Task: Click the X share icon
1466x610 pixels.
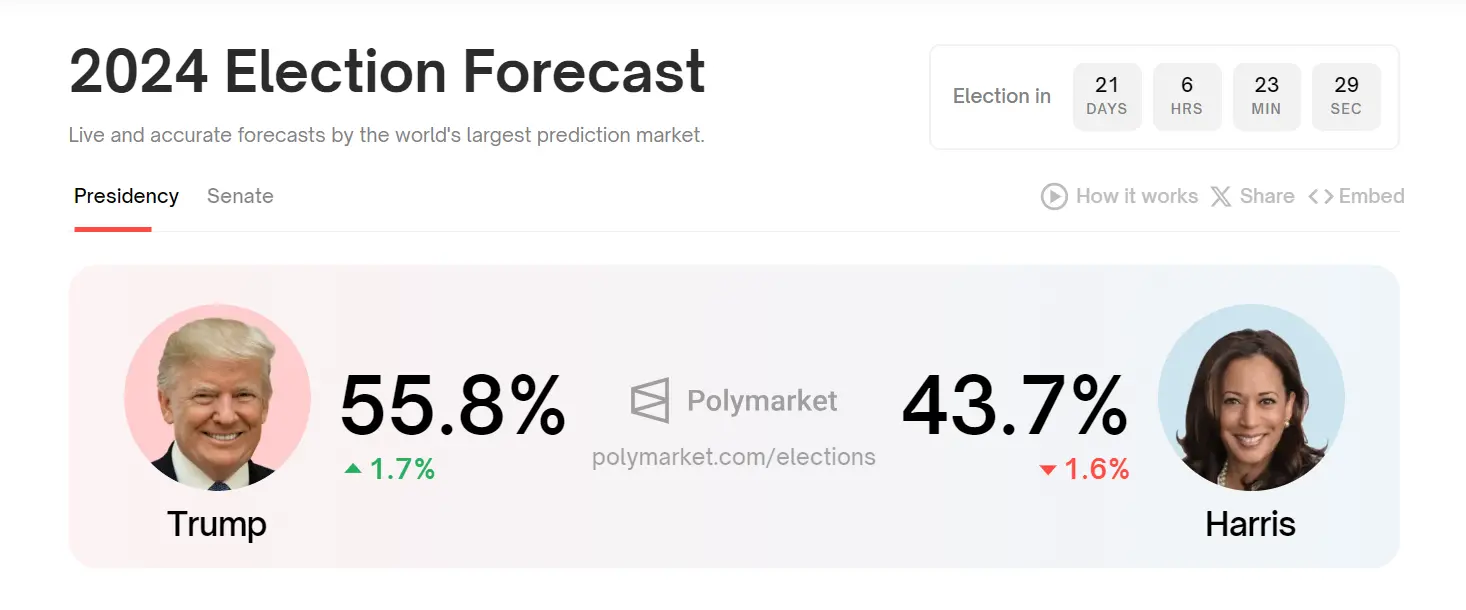Action: pyautogui.click(x=1220, y=196)
